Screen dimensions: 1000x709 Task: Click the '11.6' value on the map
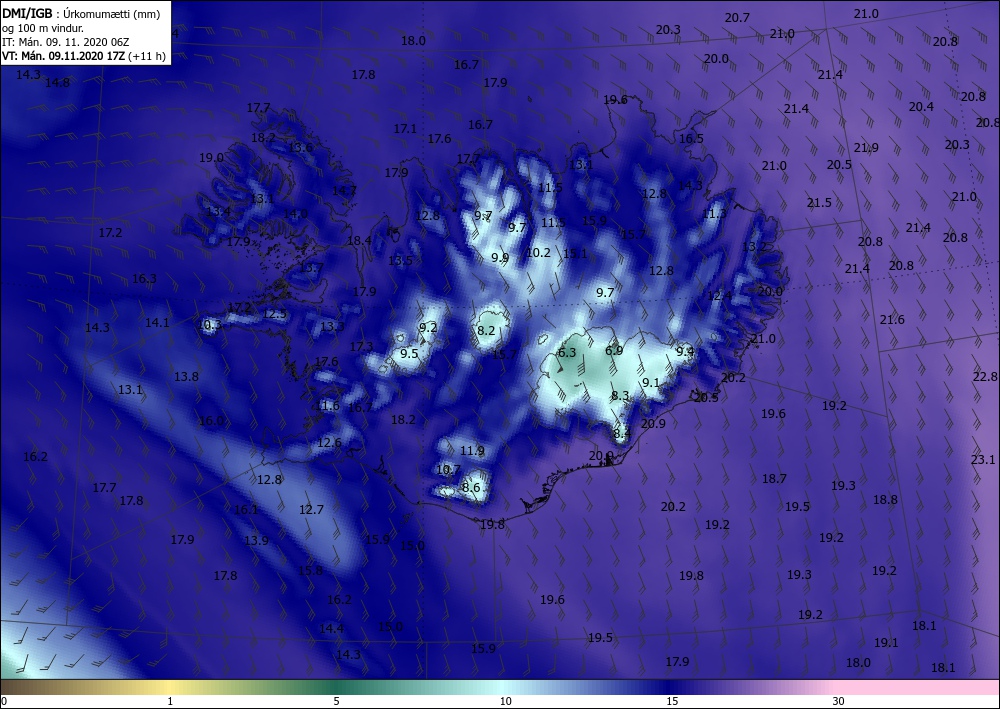(x=328, y=406)
